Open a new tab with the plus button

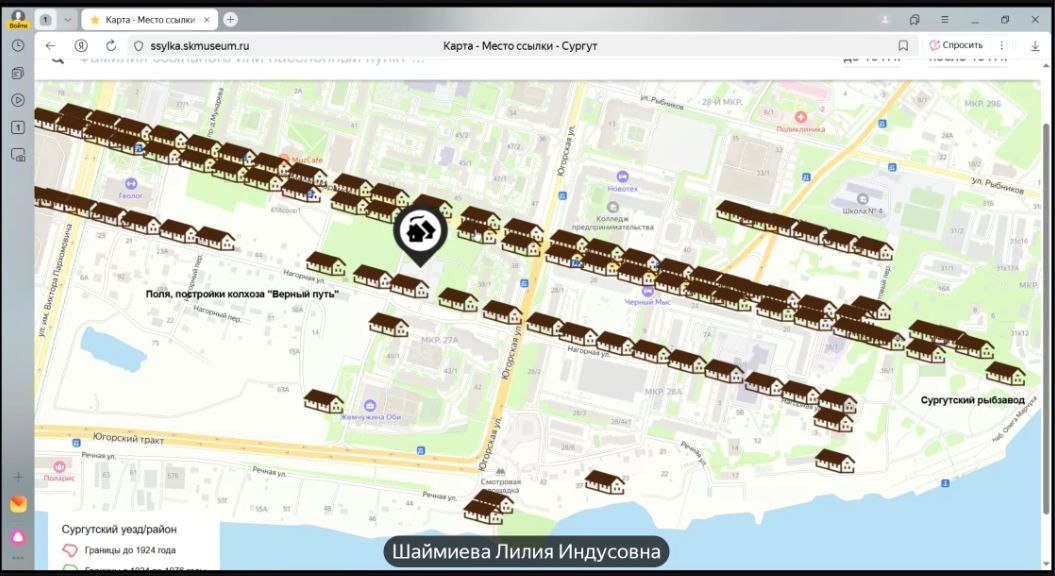pyautogui.click(x=230, y=19)
